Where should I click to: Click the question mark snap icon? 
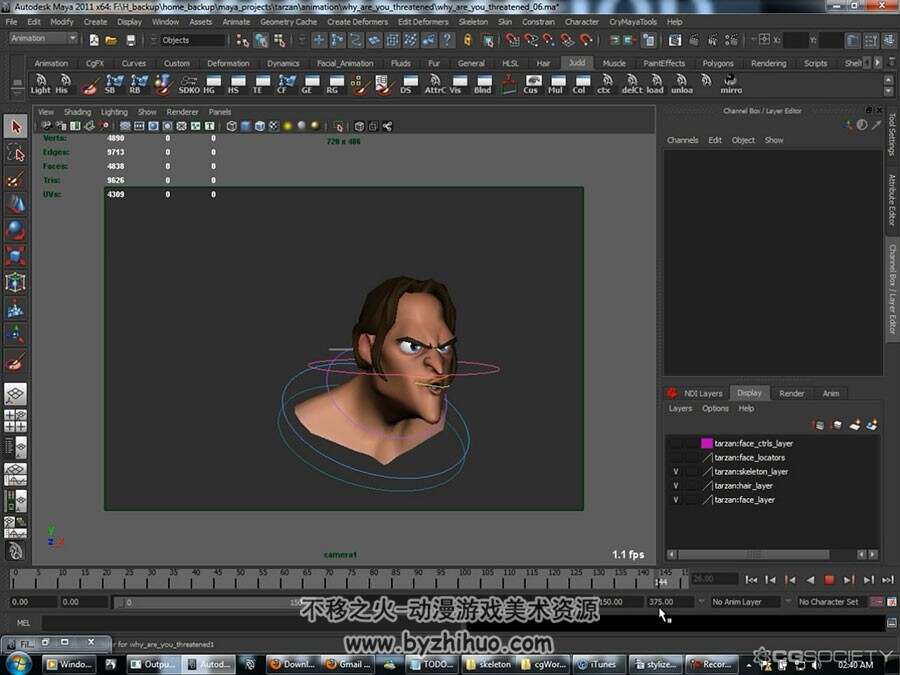tap(447, 40)
